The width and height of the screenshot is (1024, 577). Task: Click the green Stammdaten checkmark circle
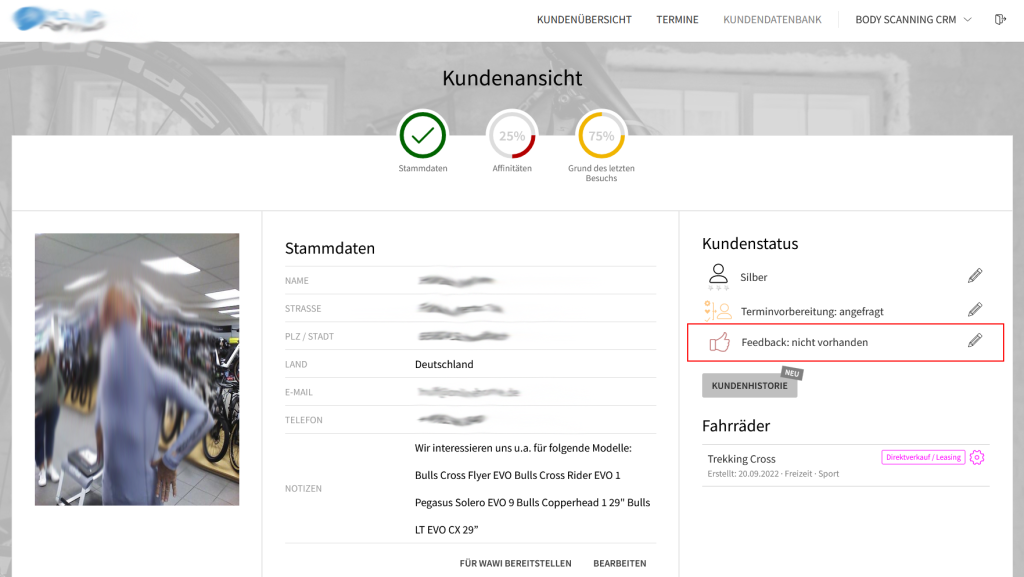[x=422, y=135]
